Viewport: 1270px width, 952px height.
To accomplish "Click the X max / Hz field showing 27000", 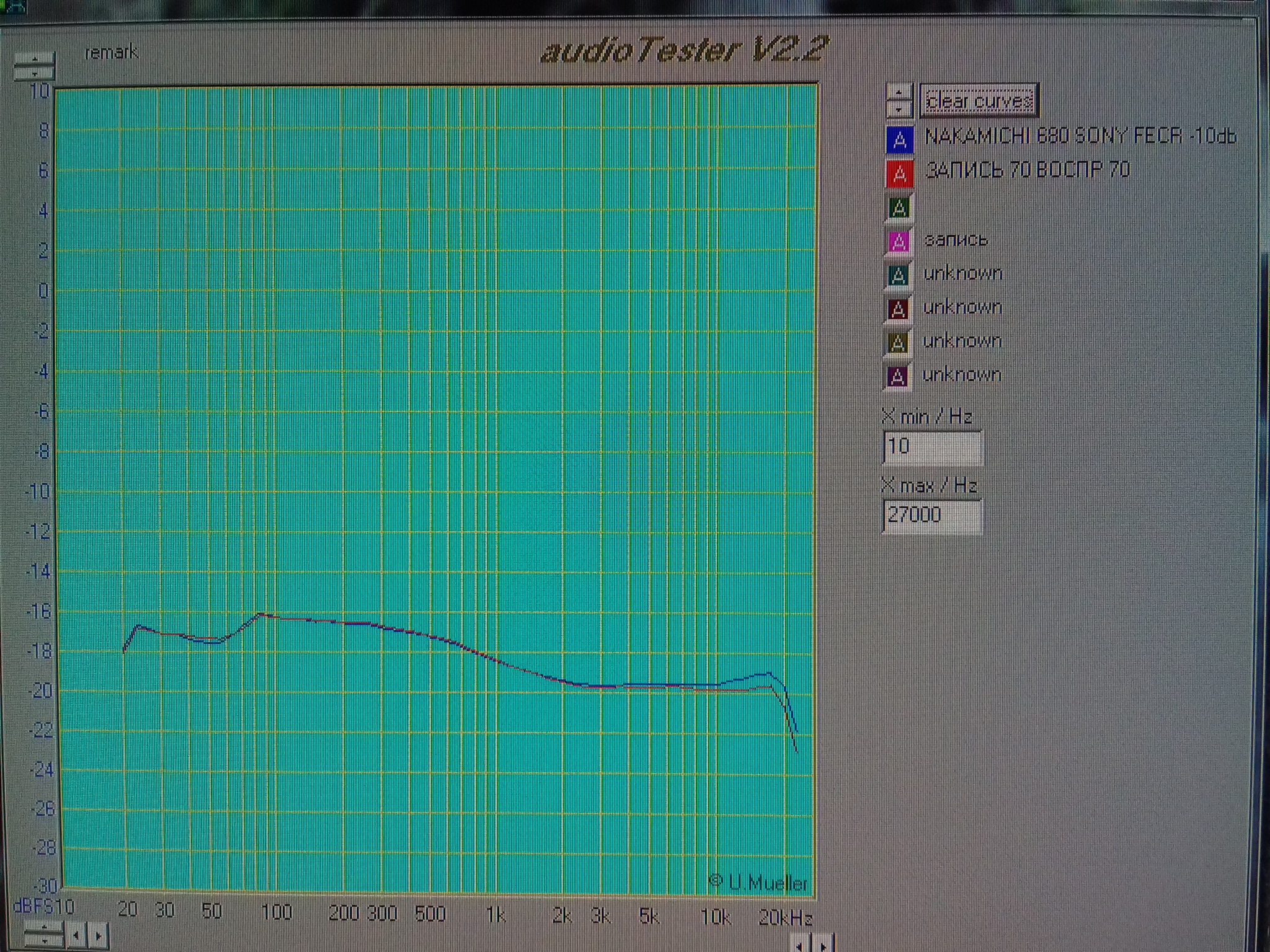I will point(932,516).
